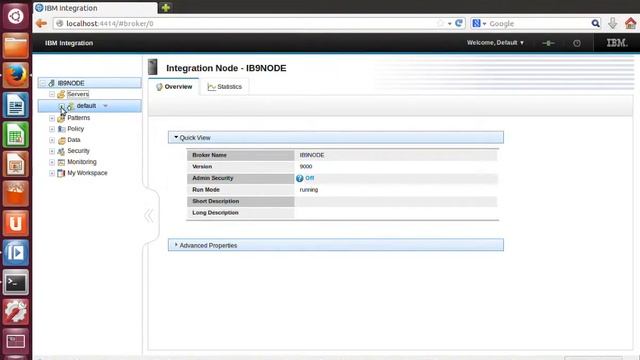Switch to the Statistics tab

coord(224,87)
